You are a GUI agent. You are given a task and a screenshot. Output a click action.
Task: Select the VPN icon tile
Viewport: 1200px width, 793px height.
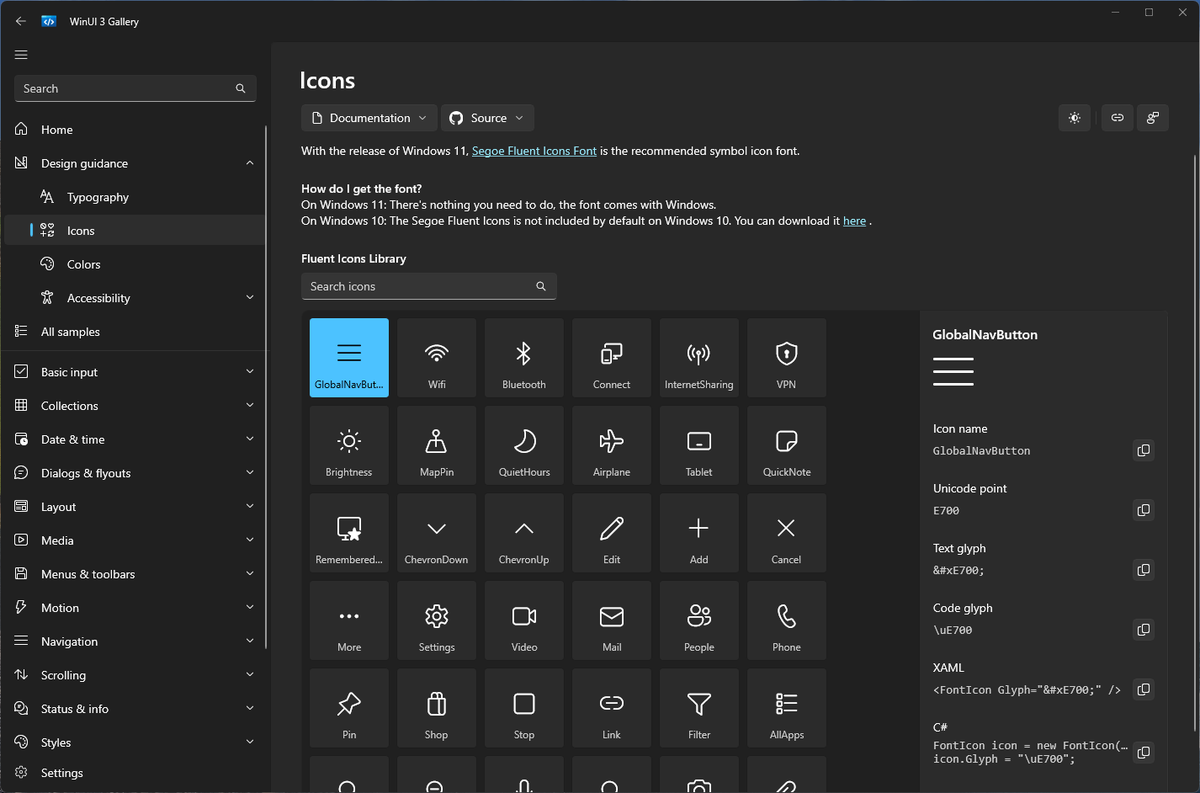(x=787, y=358)
